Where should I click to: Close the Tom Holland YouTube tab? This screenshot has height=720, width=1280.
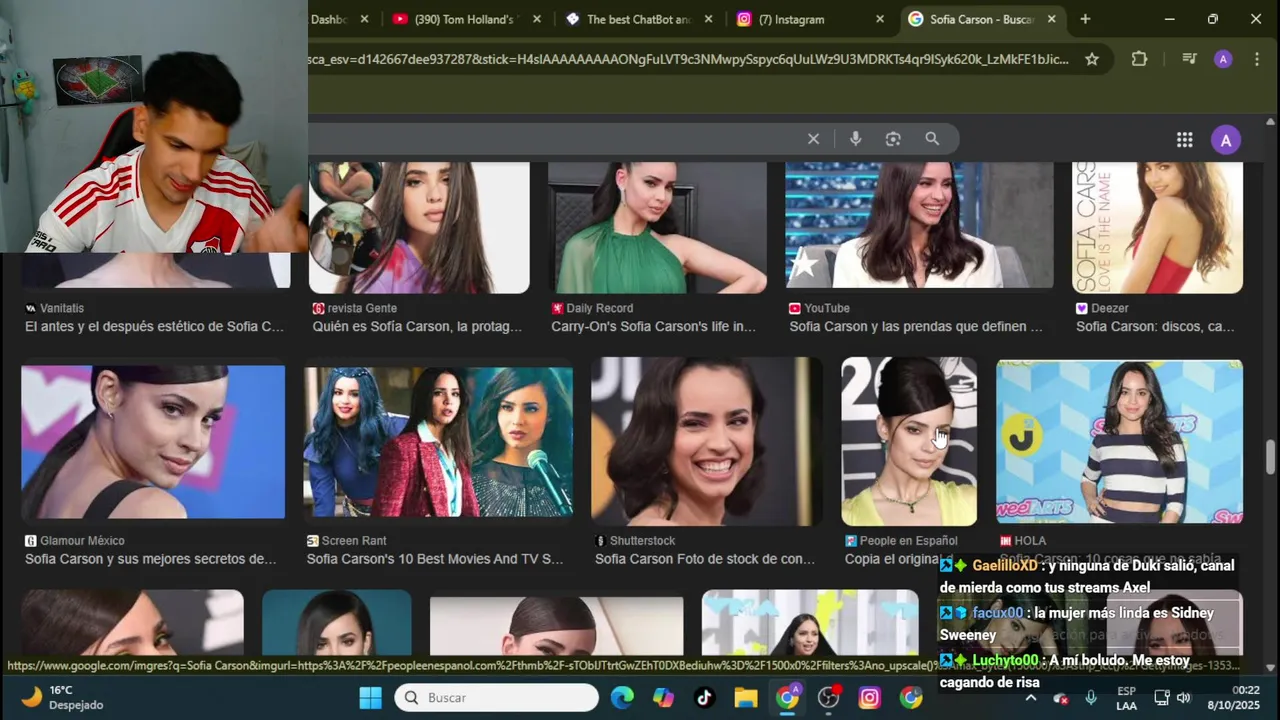(537, 19)
